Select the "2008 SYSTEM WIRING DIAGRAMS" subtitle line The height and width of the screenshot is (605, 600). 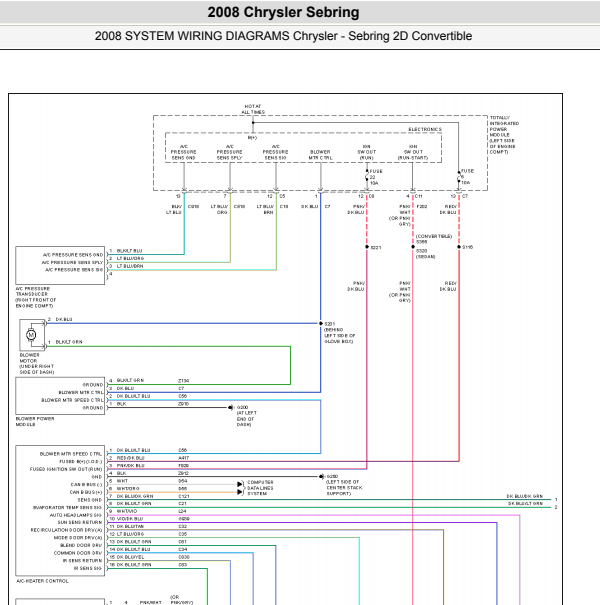(283, 36)
